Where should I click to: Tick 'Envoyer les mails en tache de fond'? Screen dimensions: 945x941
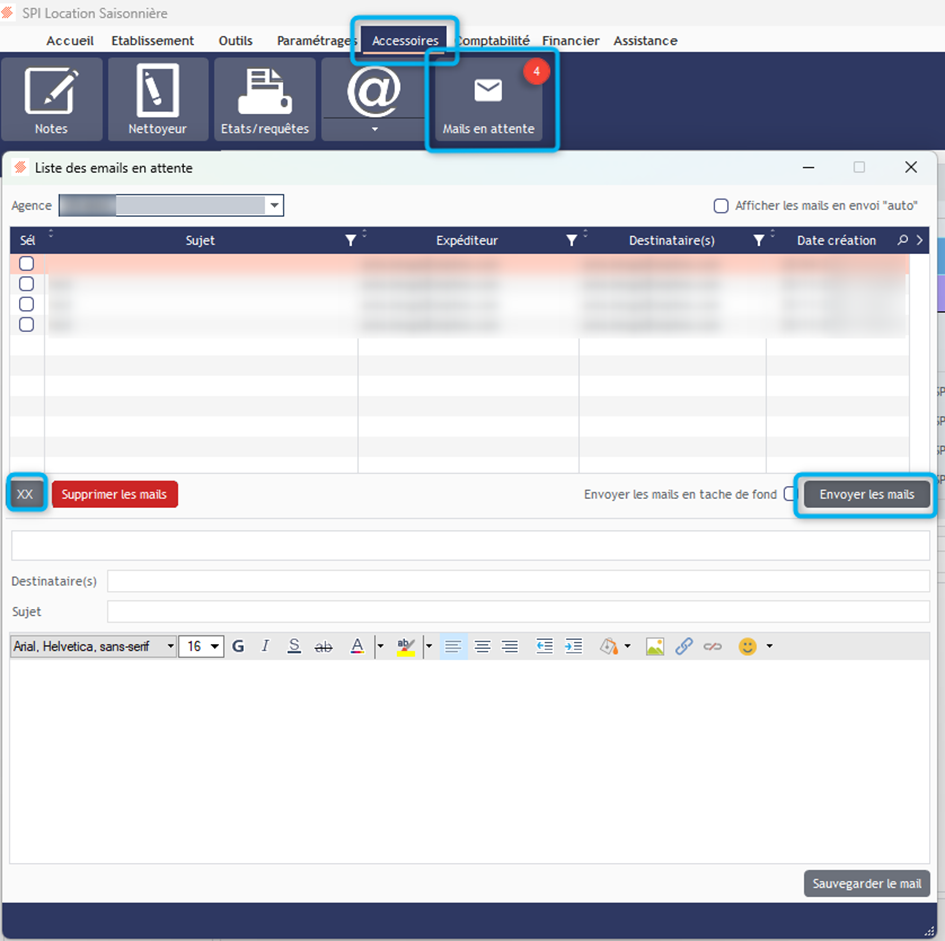[x=790, y=494]
